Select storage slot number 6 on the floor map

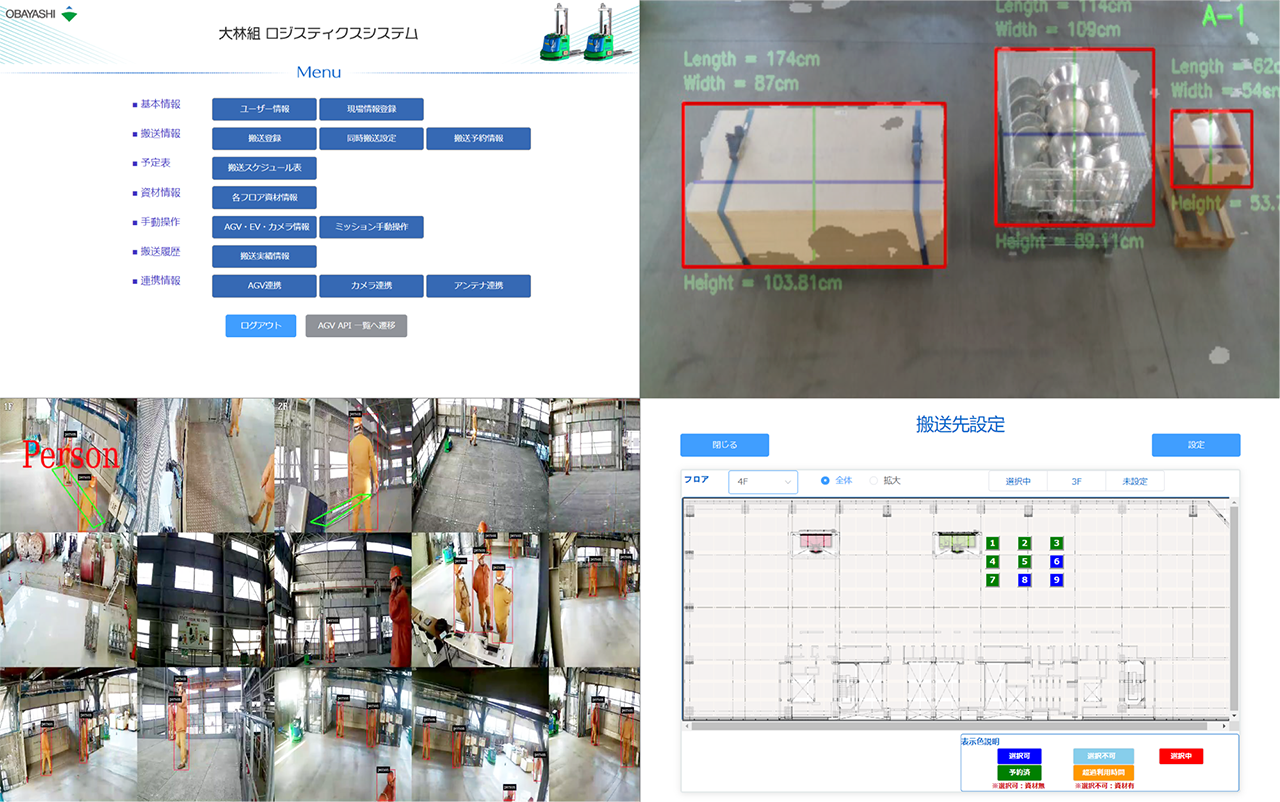point(1056,562)
